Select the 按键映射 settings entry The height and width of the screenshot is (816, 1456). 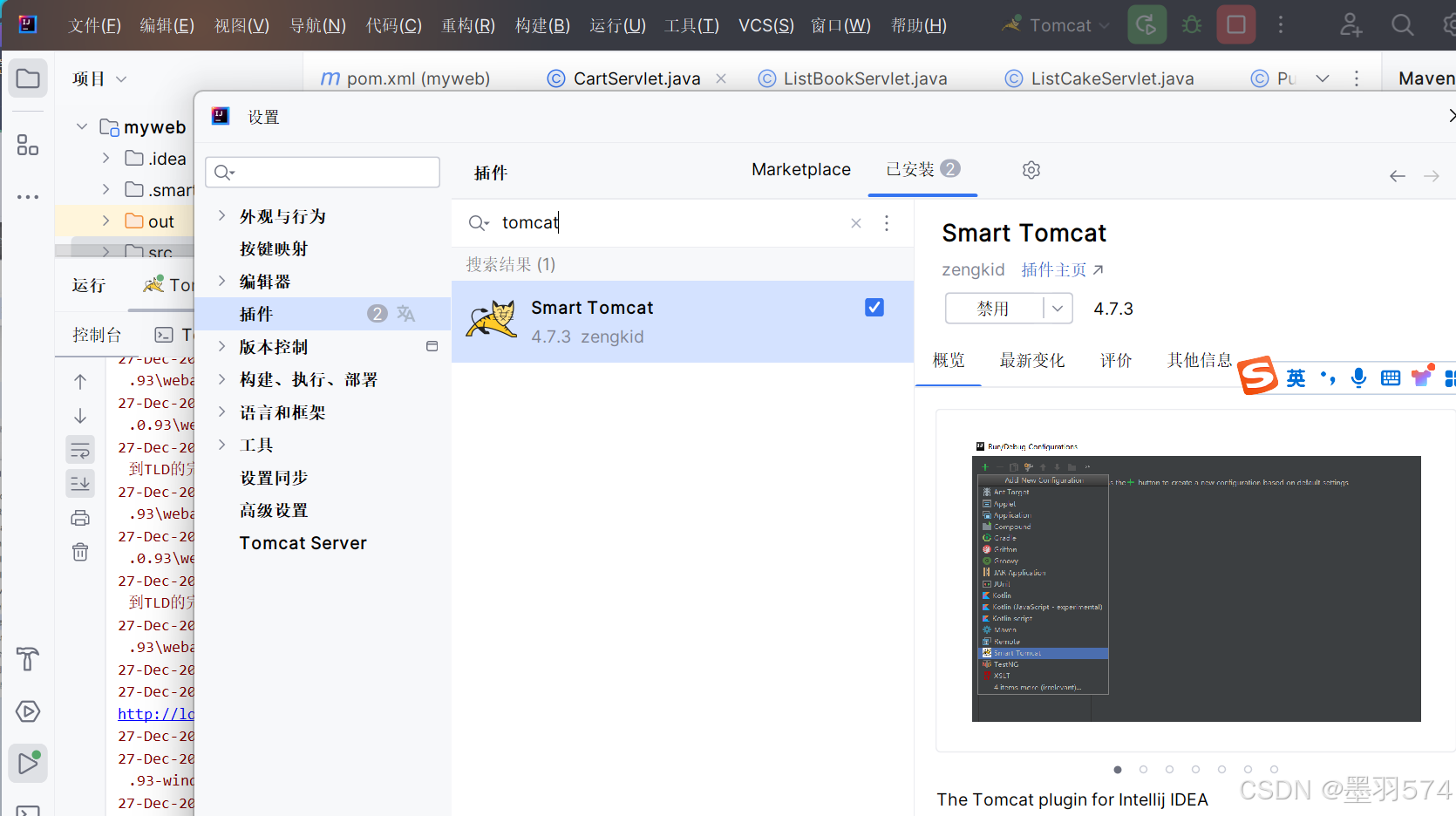coord(274,248)
